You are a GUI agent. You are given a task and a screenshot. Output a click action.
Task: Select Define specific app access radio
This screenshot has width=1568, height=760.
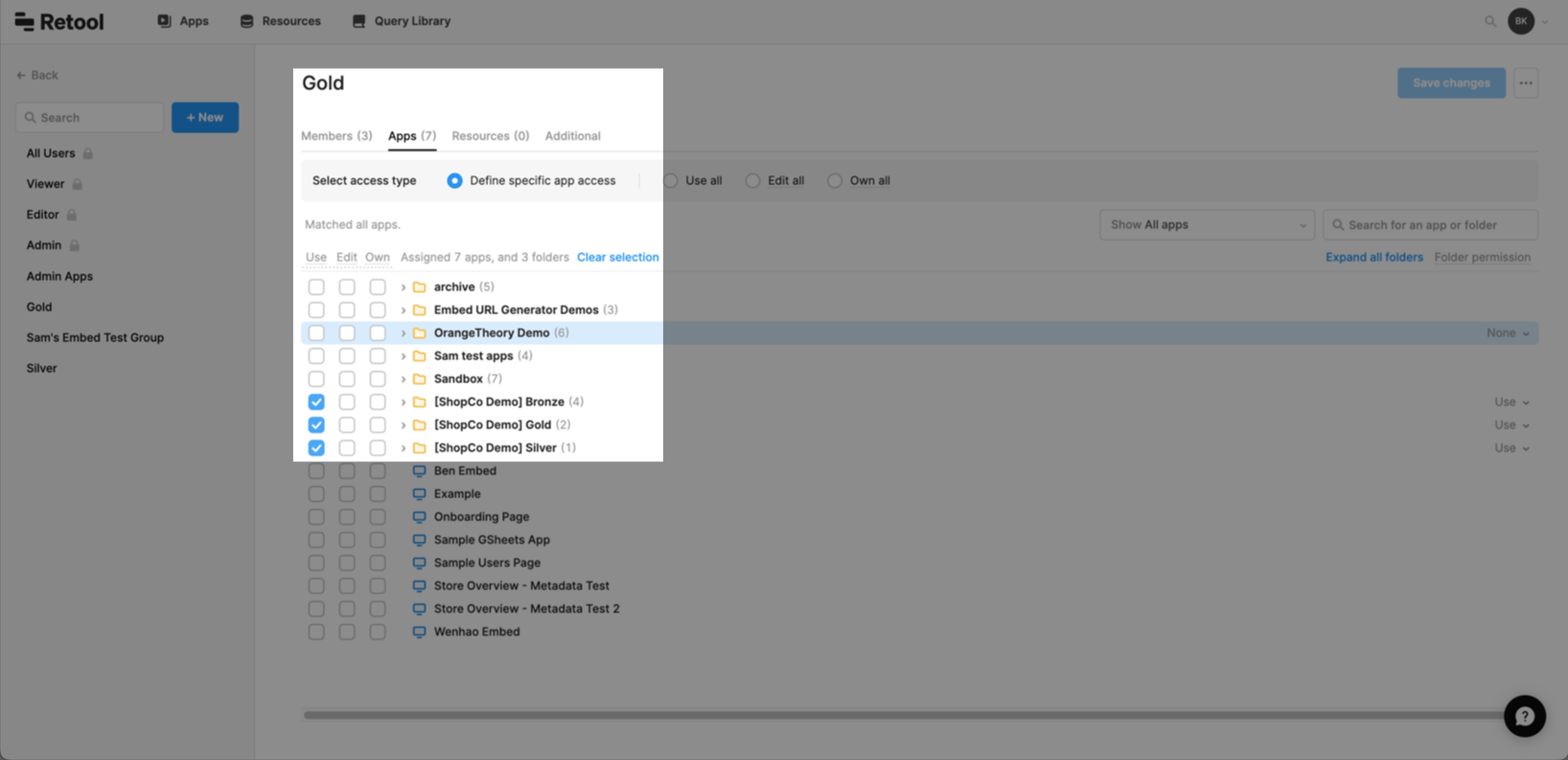454,180
